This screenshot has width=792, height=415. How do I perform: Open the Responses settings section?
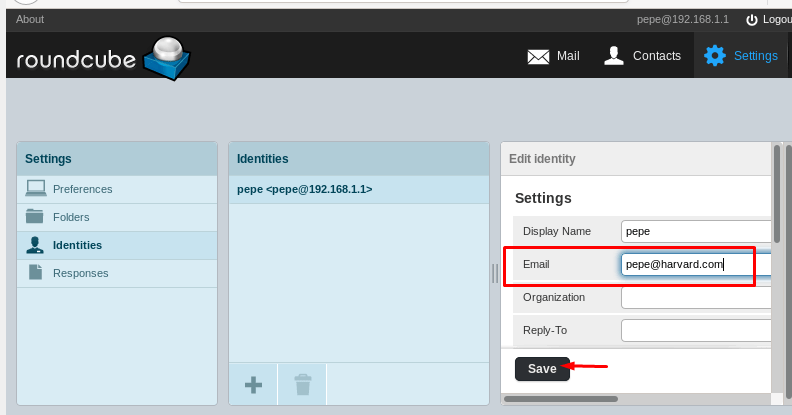coord(80,273)
